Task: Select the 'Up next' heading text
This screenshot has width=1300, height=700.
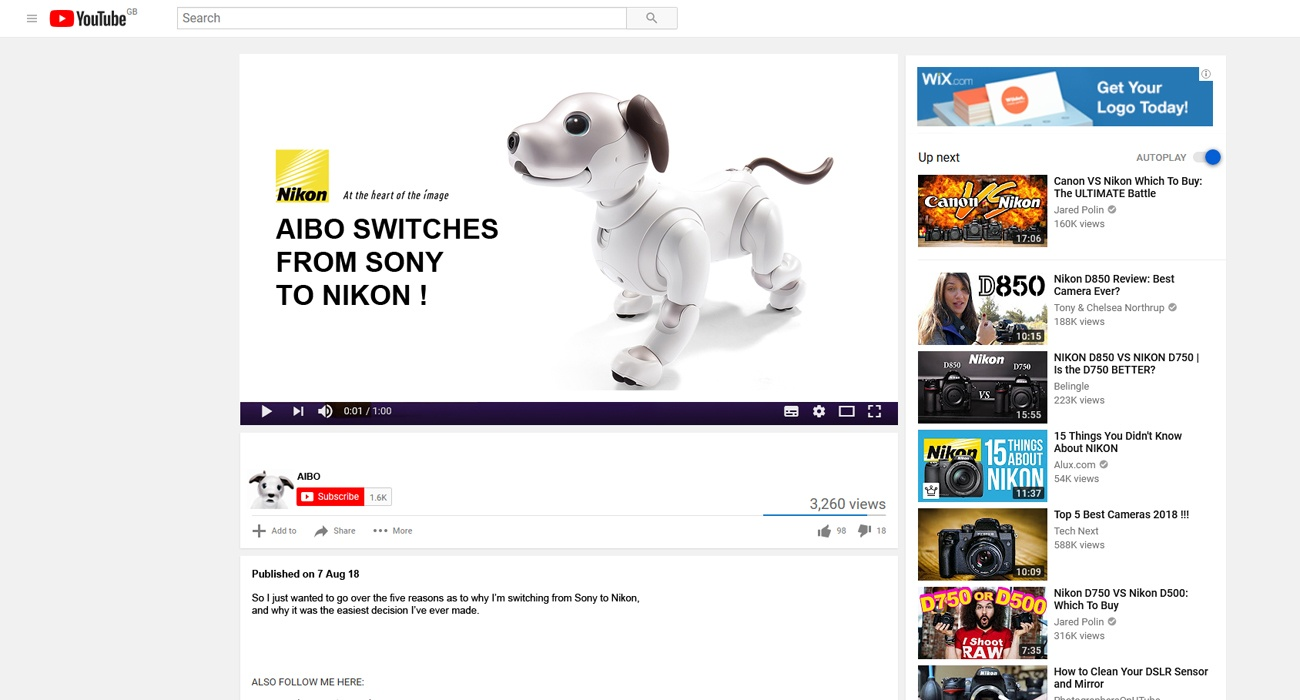Action: pyautogui.click(x=939, y=158)
